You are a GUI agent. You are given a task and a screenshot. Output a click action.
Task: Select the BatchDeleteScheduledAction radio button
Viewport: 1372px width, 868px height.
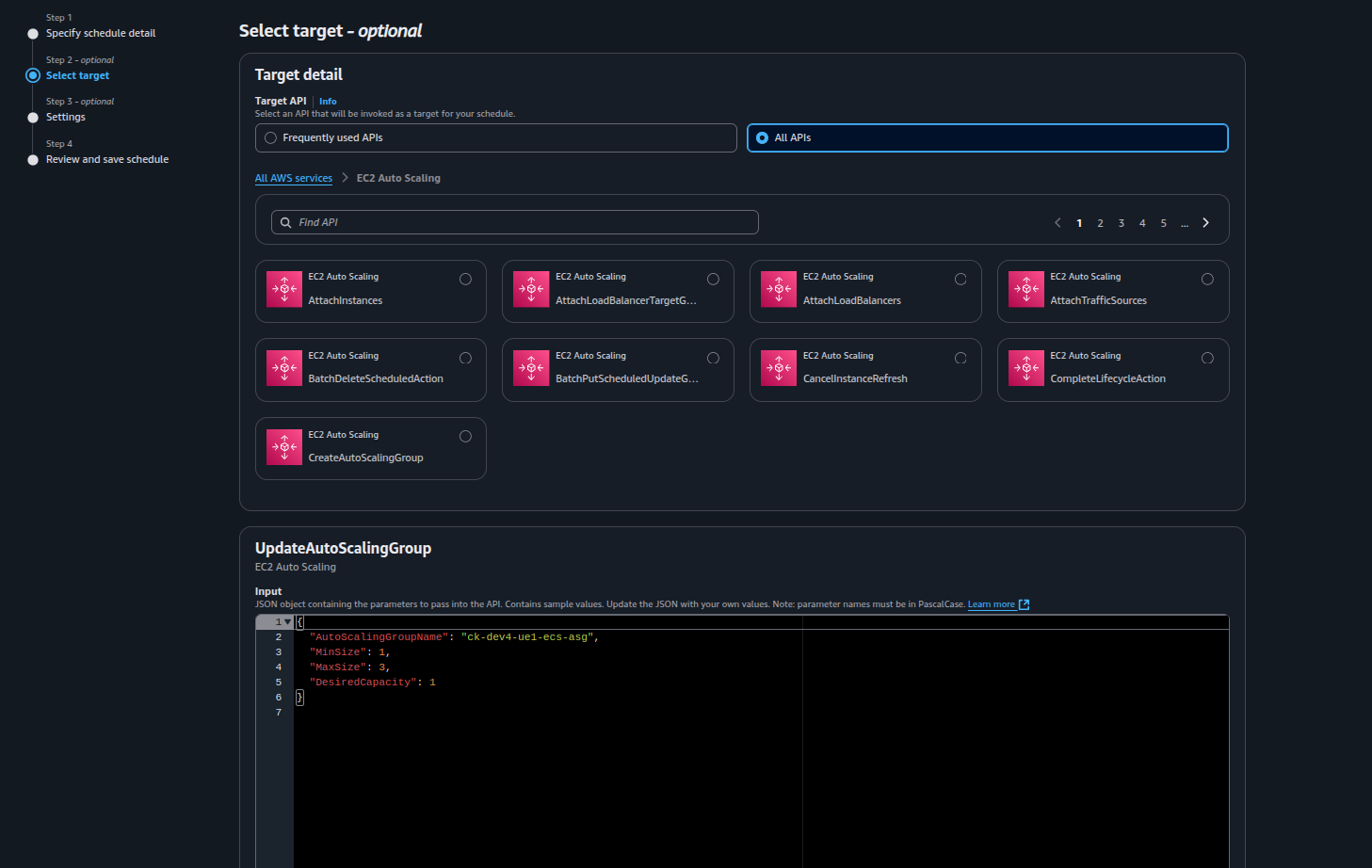(x=465, y=359)
